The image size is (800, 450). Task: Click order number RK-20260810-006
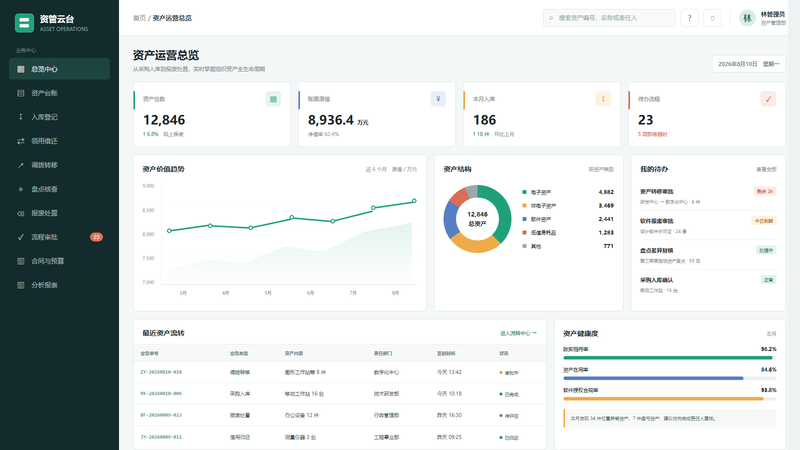click(x=161, y=394)
